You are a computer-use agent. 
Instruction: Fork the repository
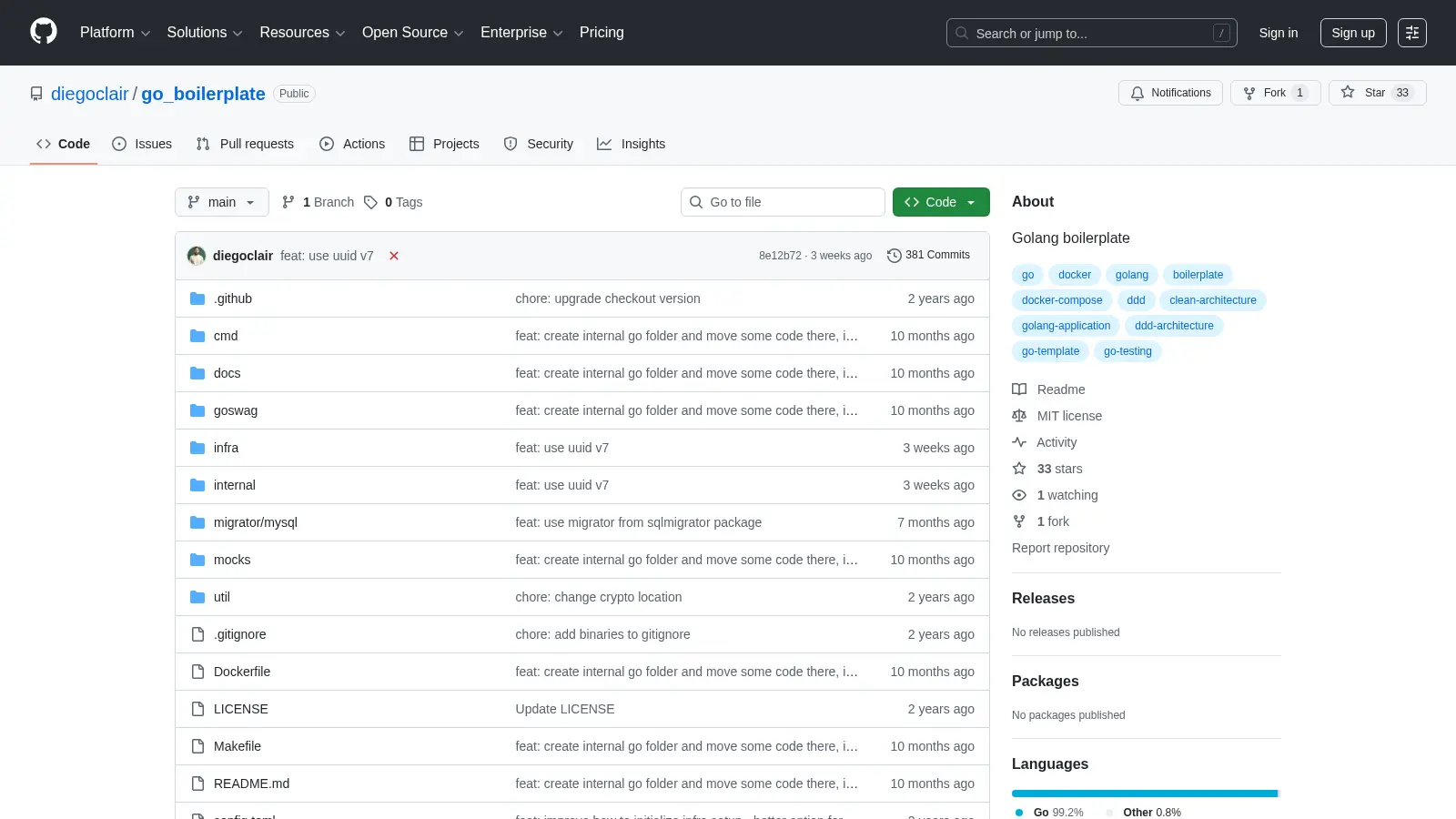coord(1275,93)
